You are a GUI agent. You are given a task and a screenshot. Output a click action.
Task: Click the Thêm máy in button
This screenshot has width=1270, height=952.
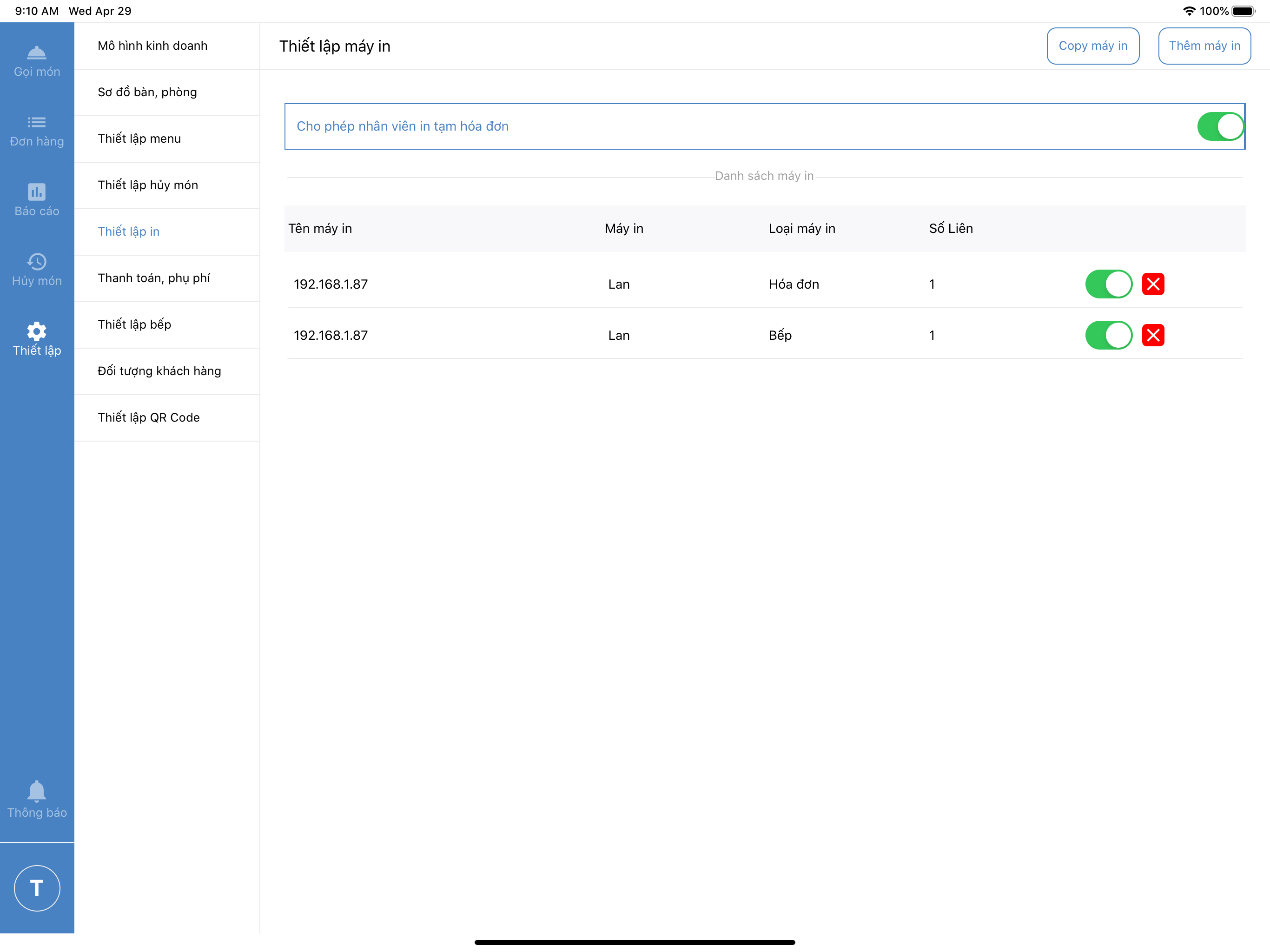(x=1204, y=46)
